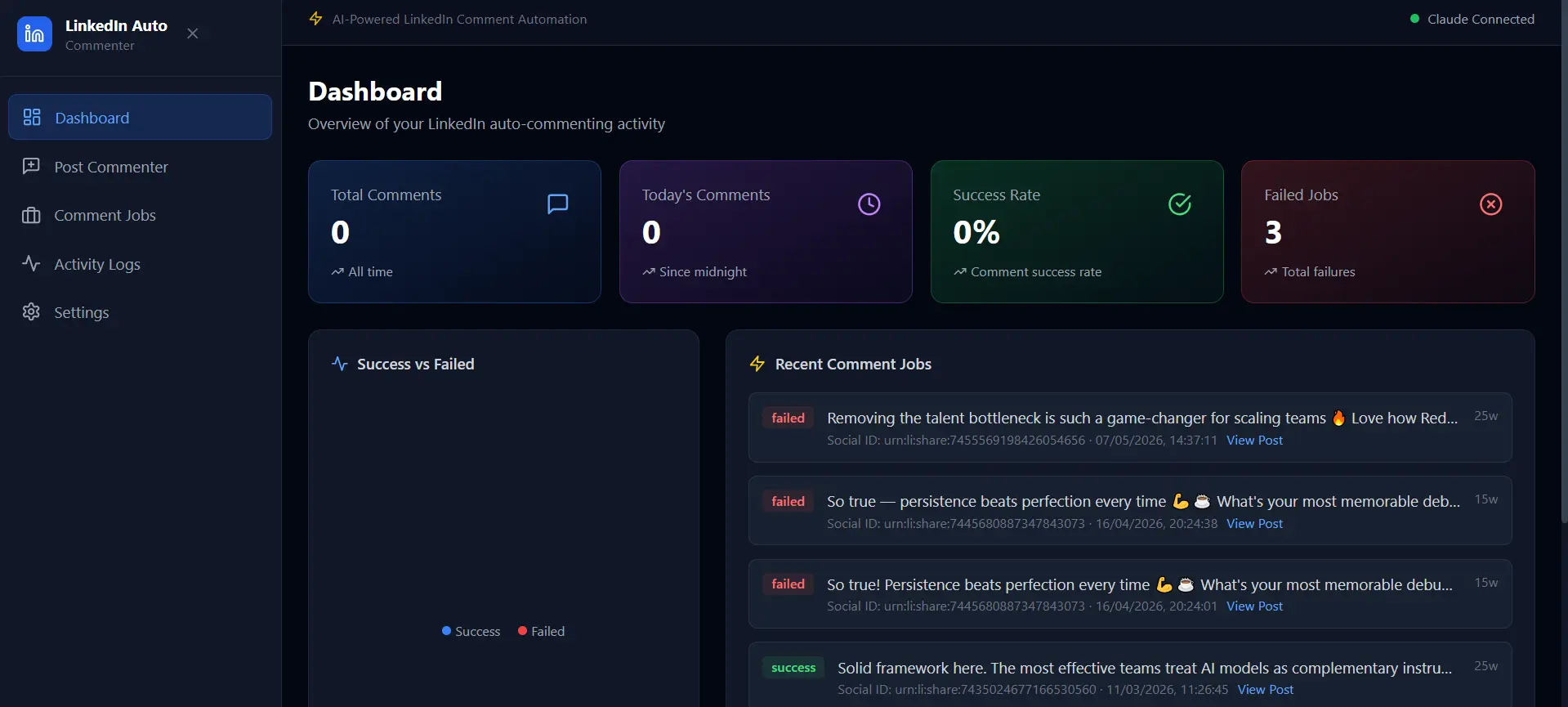
Task: Click the lightning bolt icon in top header
Action: tap(315, 18)
